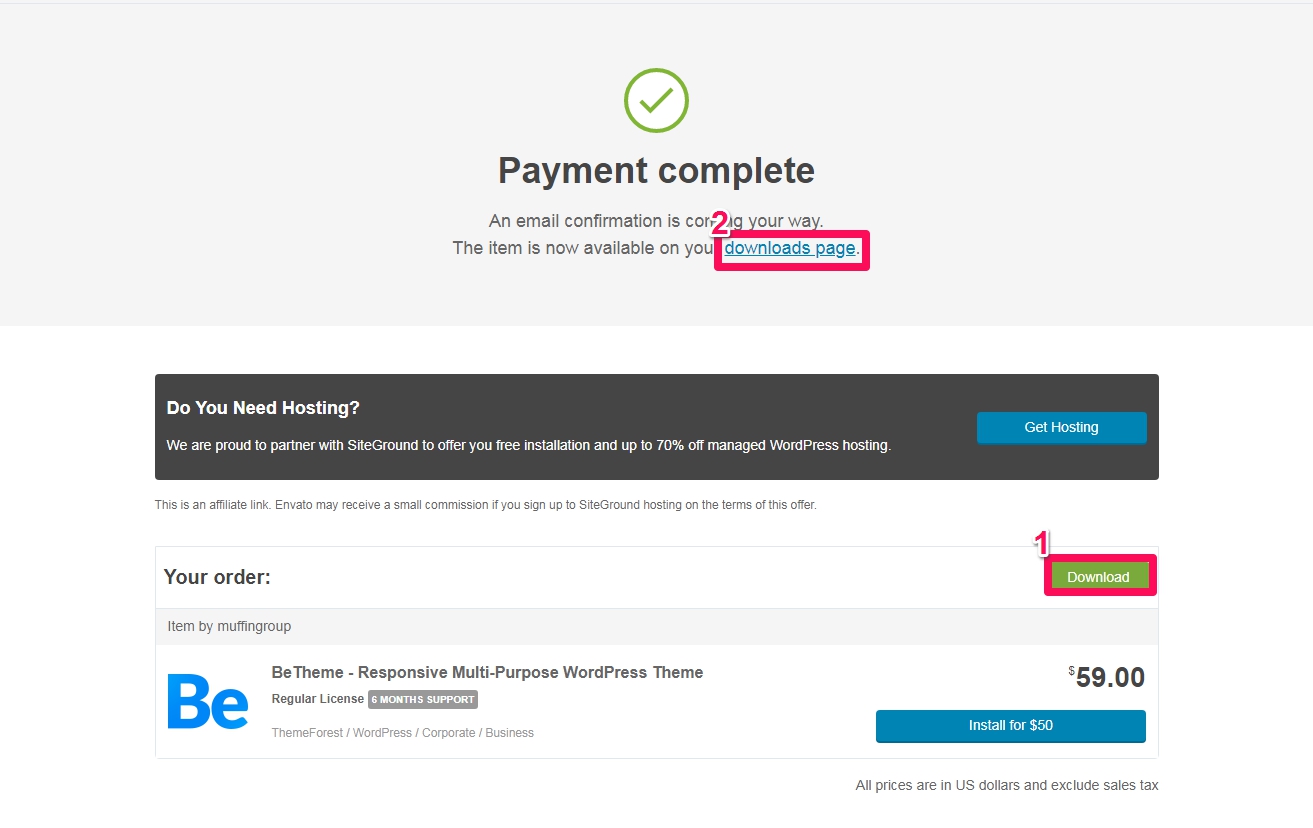Click the Install for $50 button
1313x828 pixels.
coord(1010,726)
